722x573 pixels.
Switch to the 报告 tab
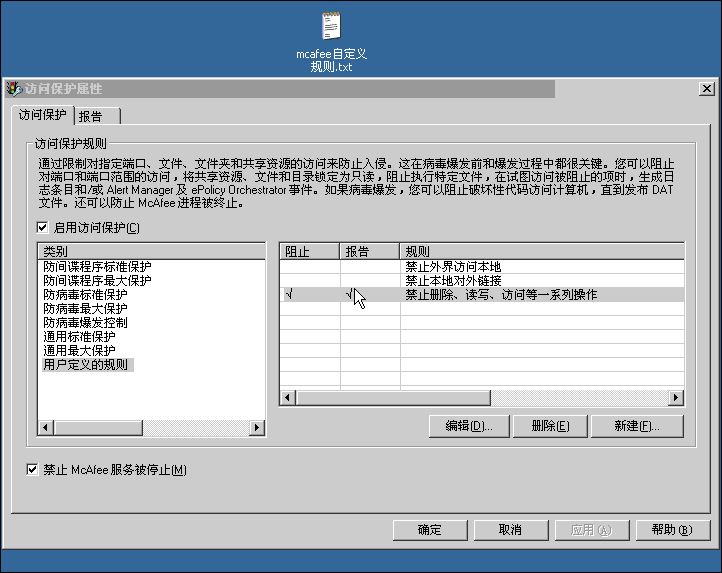97,116
